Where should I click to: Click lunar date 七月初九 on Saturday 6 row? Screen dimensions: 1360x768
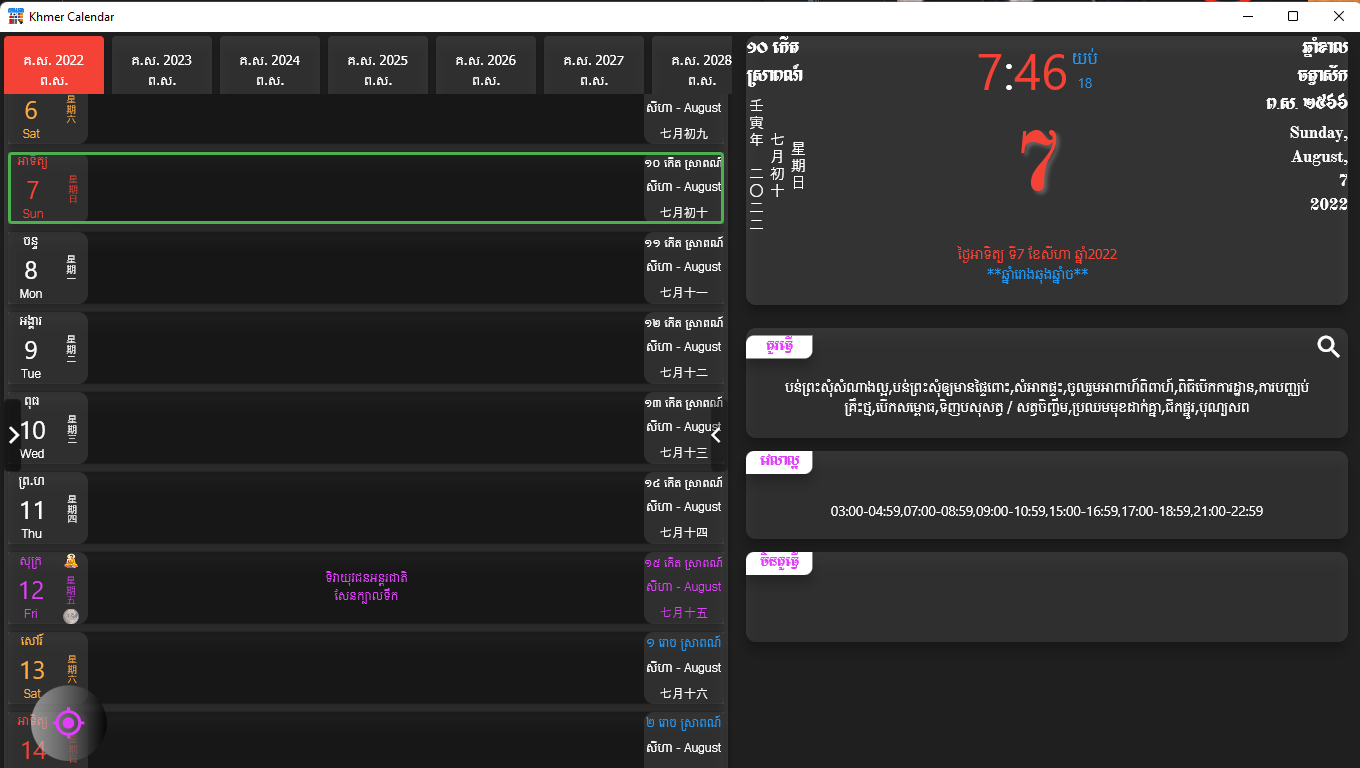click(x=684, y=132)
